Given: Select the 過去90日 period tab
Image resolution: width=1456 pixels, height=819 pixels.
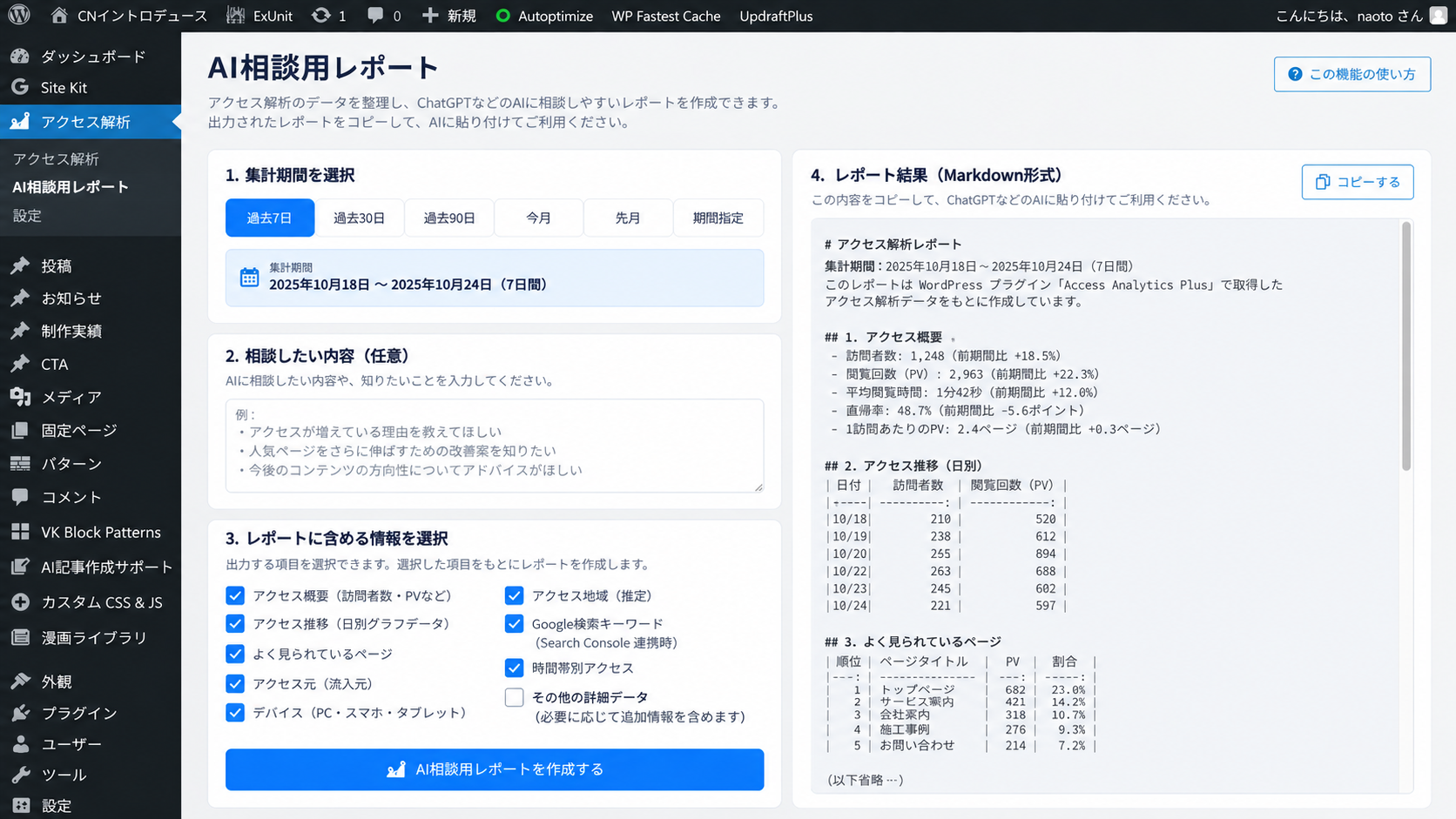Looking at the screenshot, I should tap(449, 218).
